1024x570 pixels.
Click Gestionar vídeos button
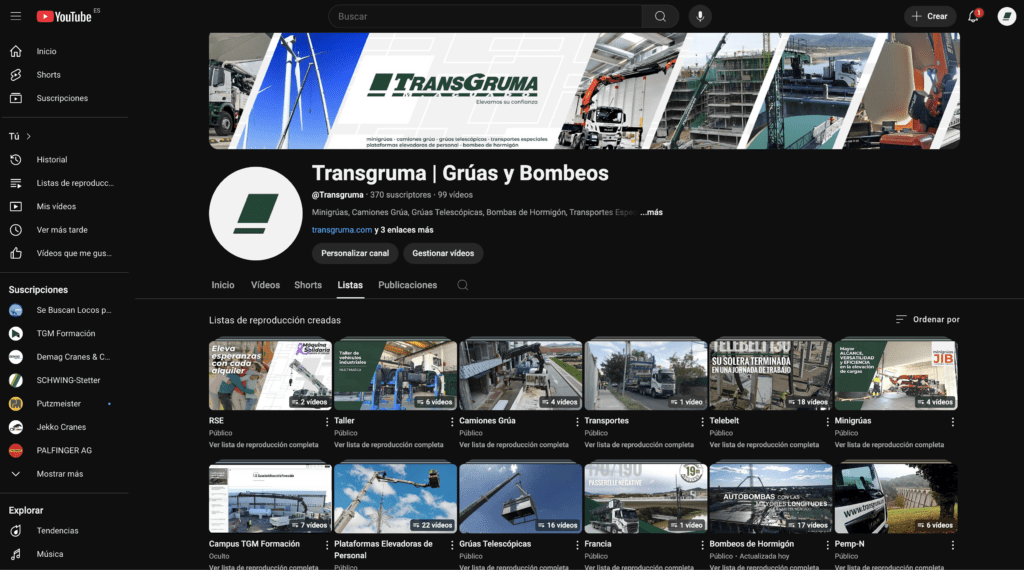(x=443, y=253)
